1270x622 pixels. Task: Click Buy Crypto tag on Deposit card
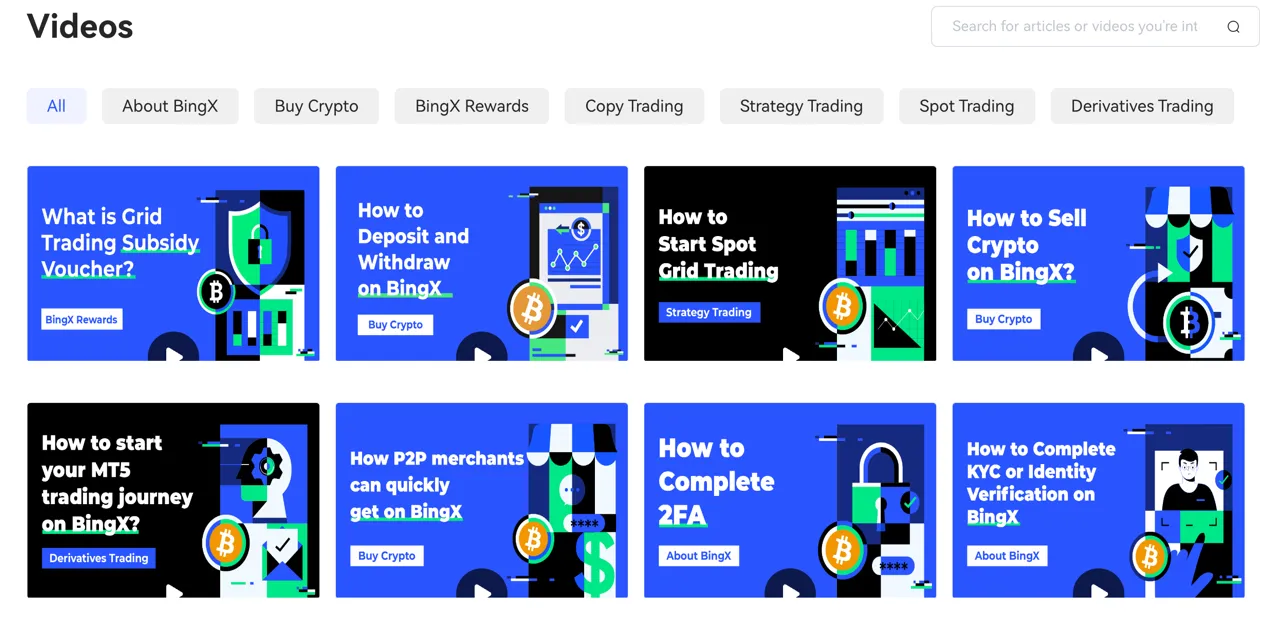(x=395, y=324)
